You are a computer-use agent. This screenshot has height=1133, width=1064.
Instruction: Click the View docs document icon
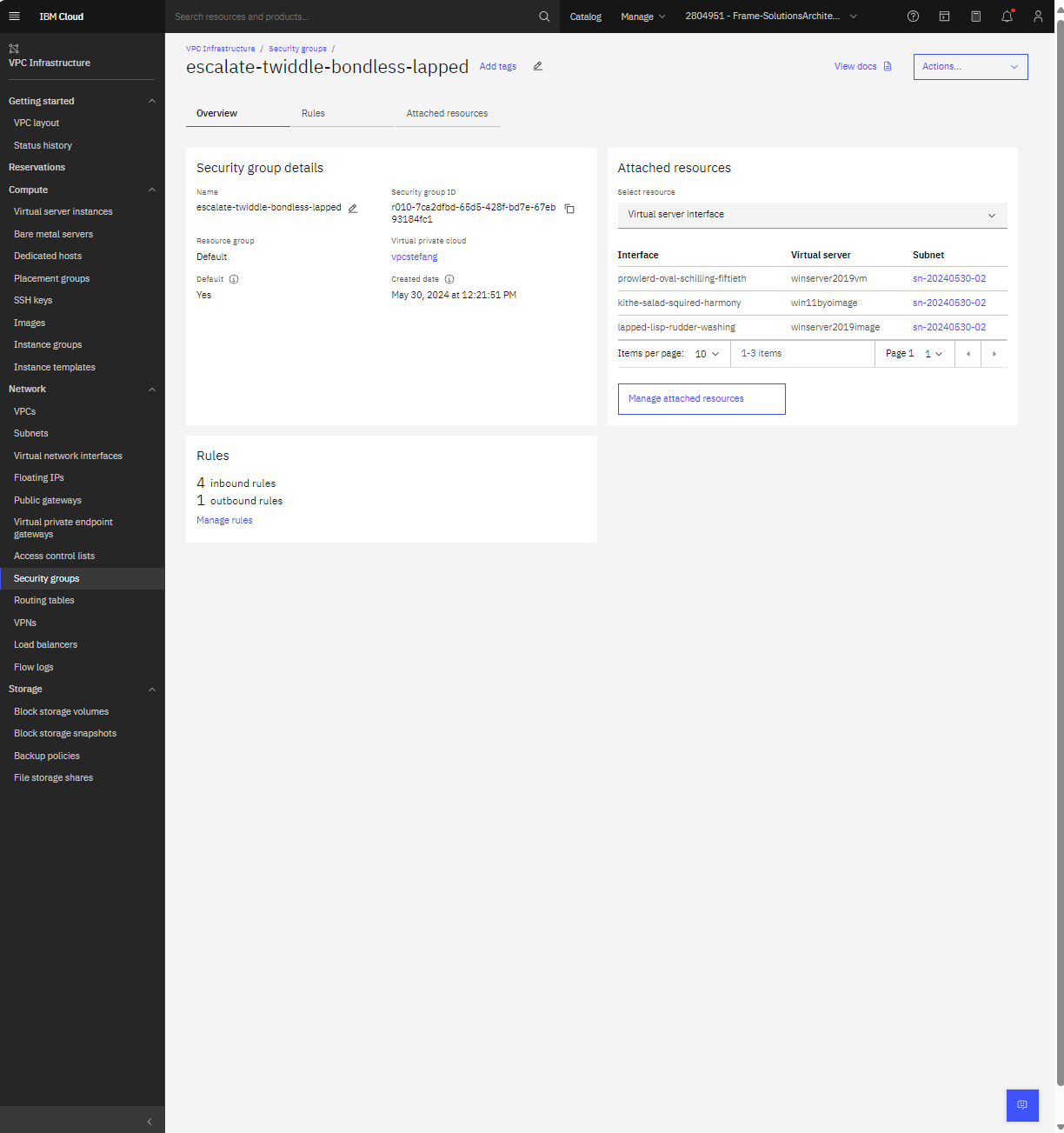point(888,66)
